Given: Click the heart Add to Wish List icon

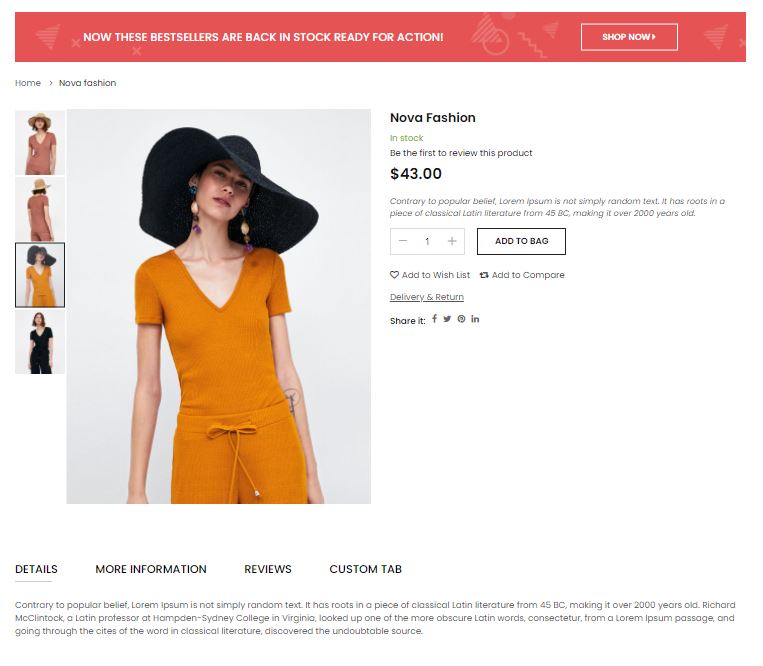Looking at the screenshot, I should (x=394, y=275).
